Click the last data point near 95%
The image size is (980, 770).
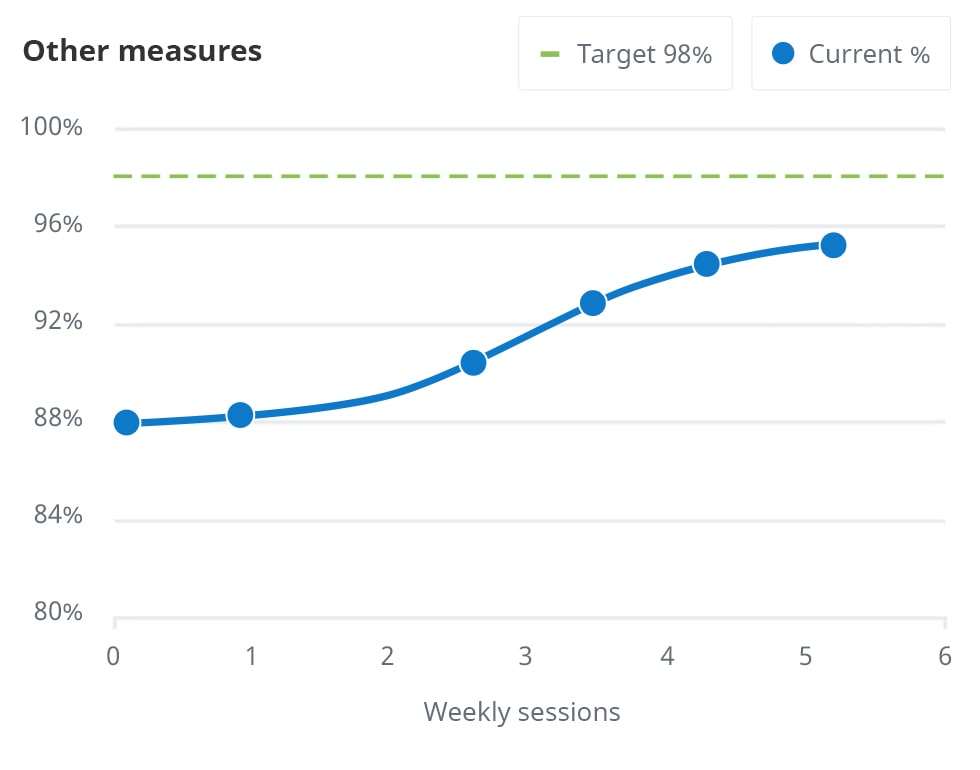click(833, 245)
